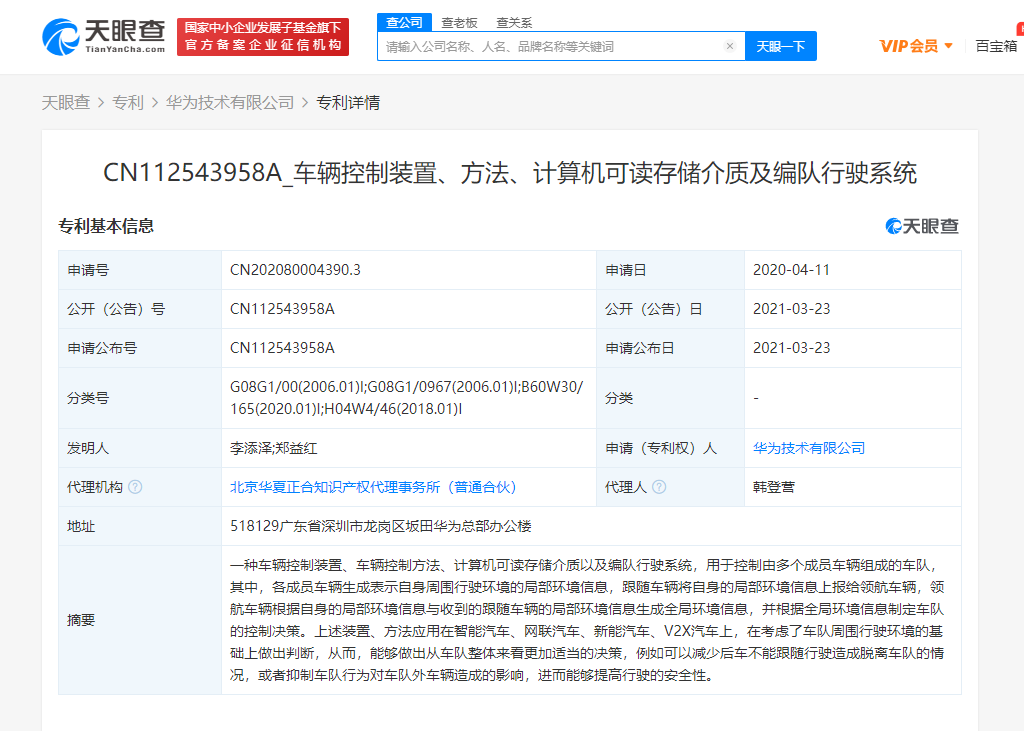Screen dimensions: 1024x731
Task: Click the 申请（专利权）人 label cell
Action: (x=670, y=448)
